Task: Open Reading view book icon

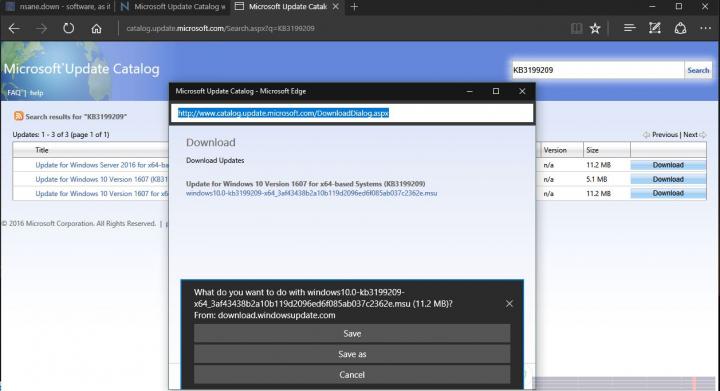Action: click(x=576, y=28)
